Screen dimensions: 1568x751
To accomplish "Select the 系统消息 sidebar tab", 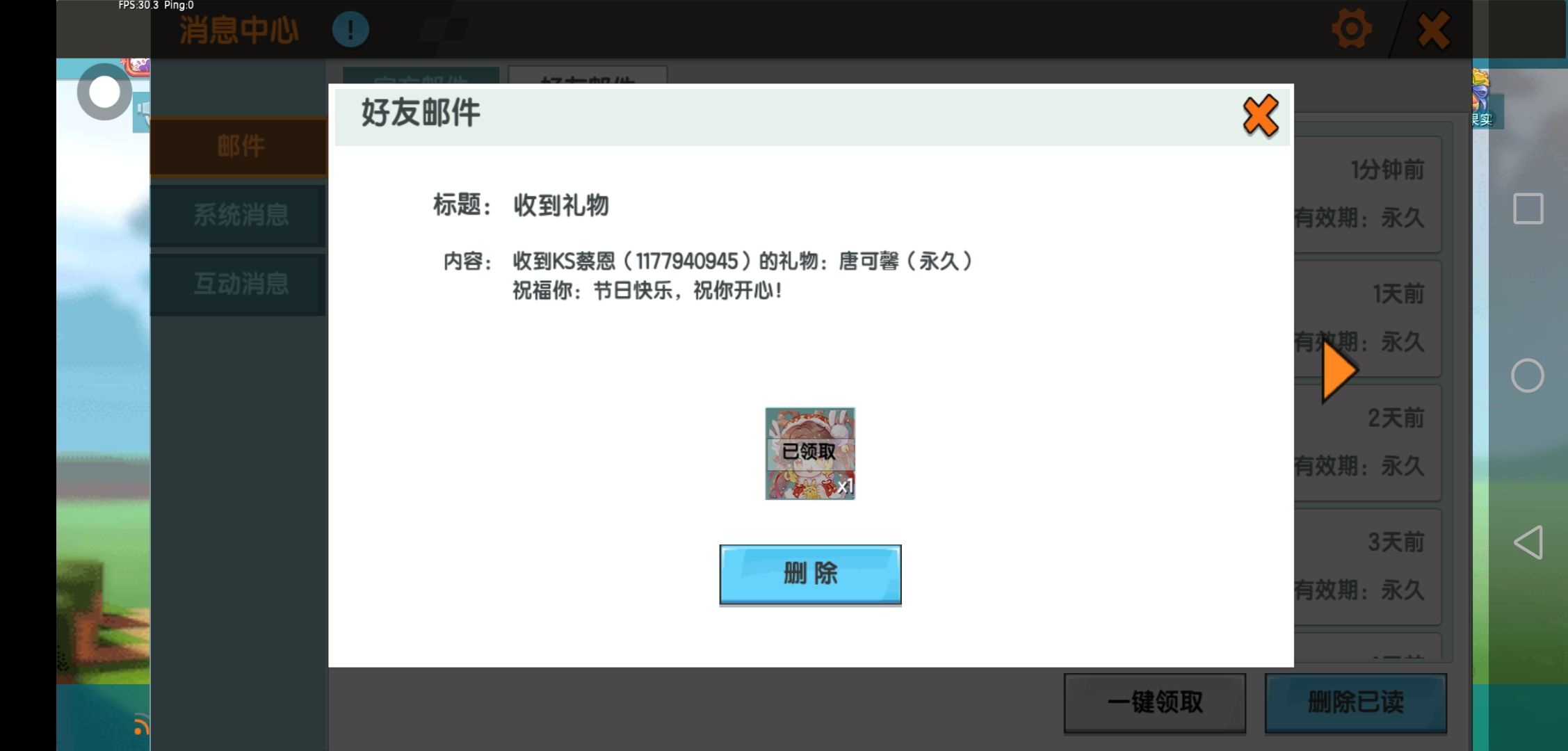I will click(x=239, y=215).
